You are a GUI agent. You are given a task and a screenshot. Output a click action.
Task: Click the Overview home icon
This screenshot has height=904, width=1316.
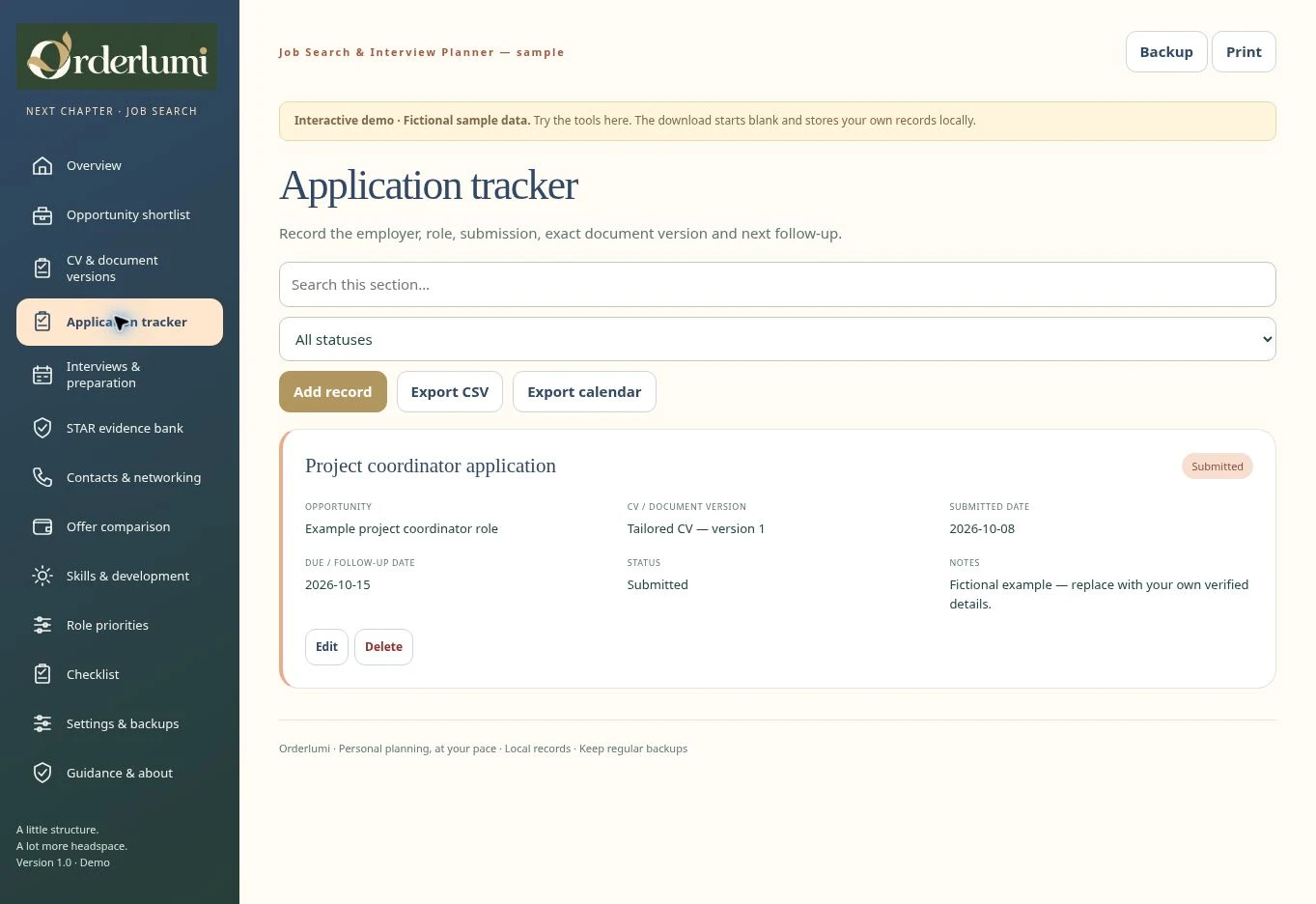[42, 166]
